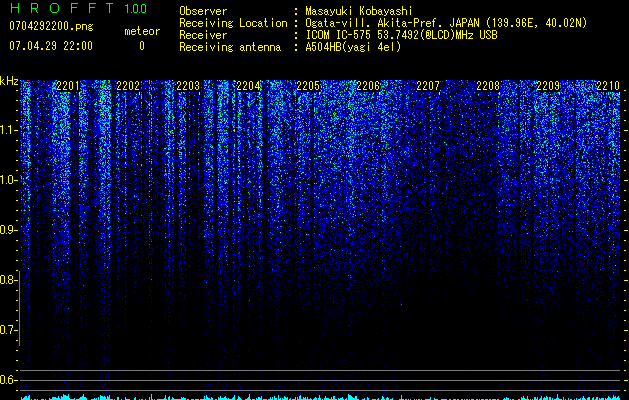Click the 0.6 frequency axis label
Image resolution: width=629 pixels, height=400 pixels.
7,380
